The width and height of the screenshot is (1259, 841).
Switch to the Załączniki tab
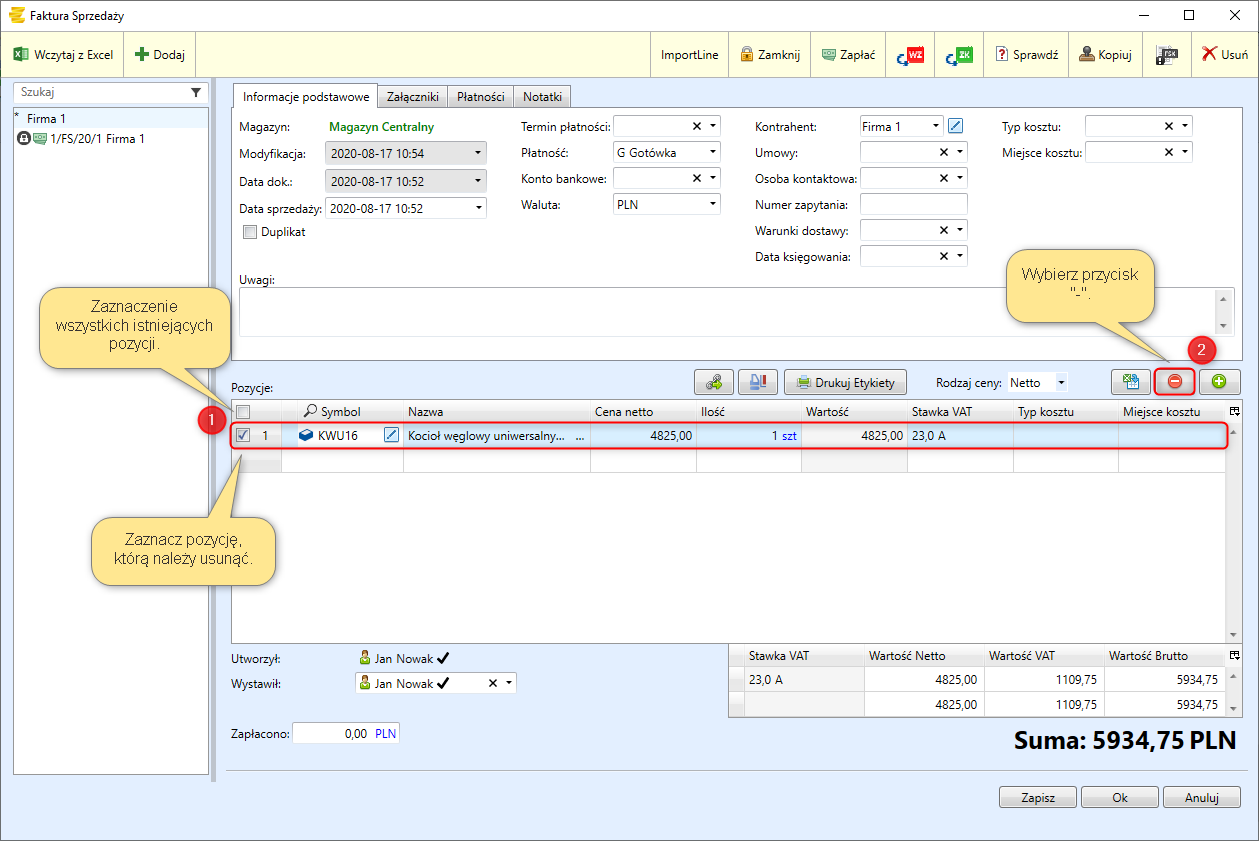coord(413,97)
